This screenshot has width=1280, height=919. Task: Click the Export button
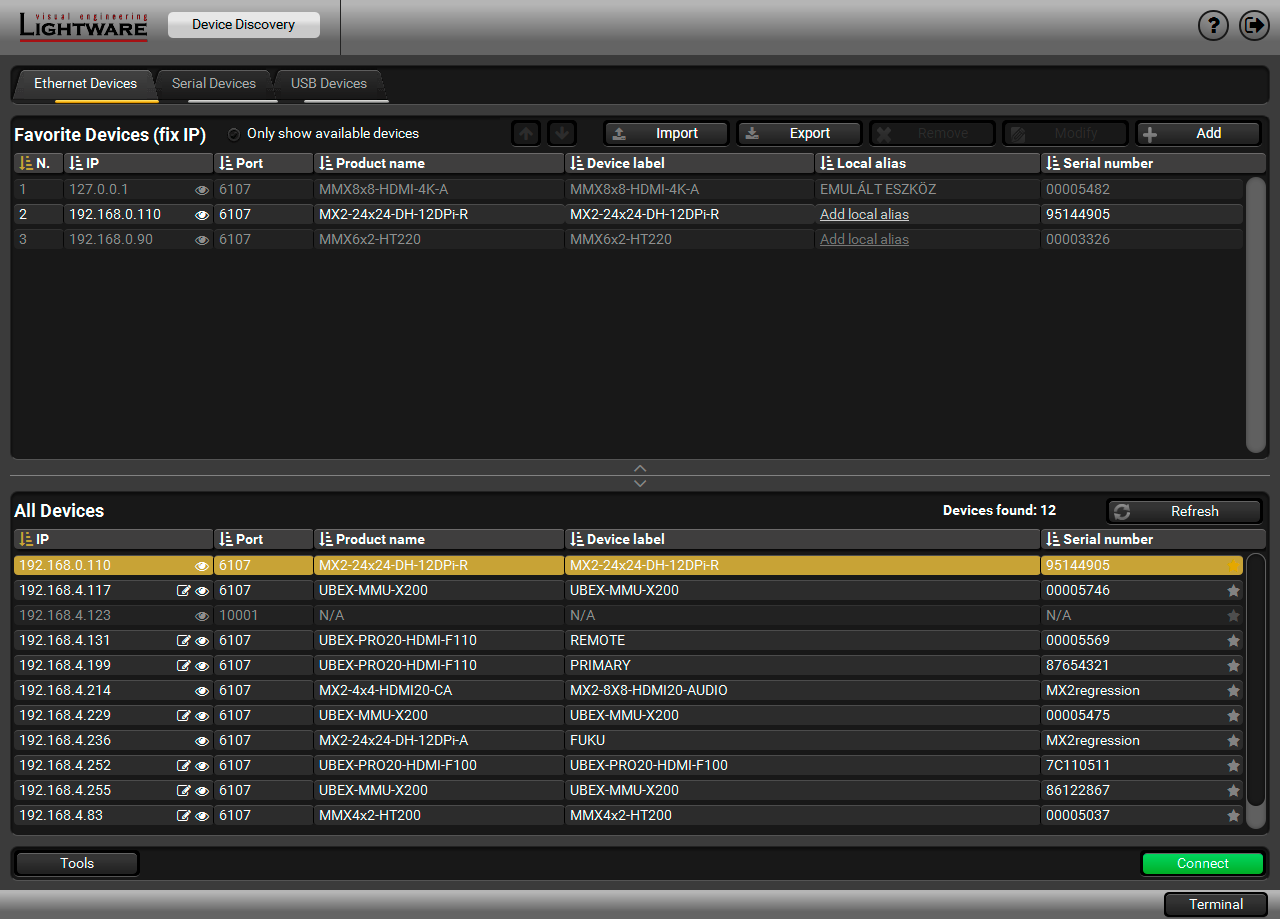(x=799, y=134)
